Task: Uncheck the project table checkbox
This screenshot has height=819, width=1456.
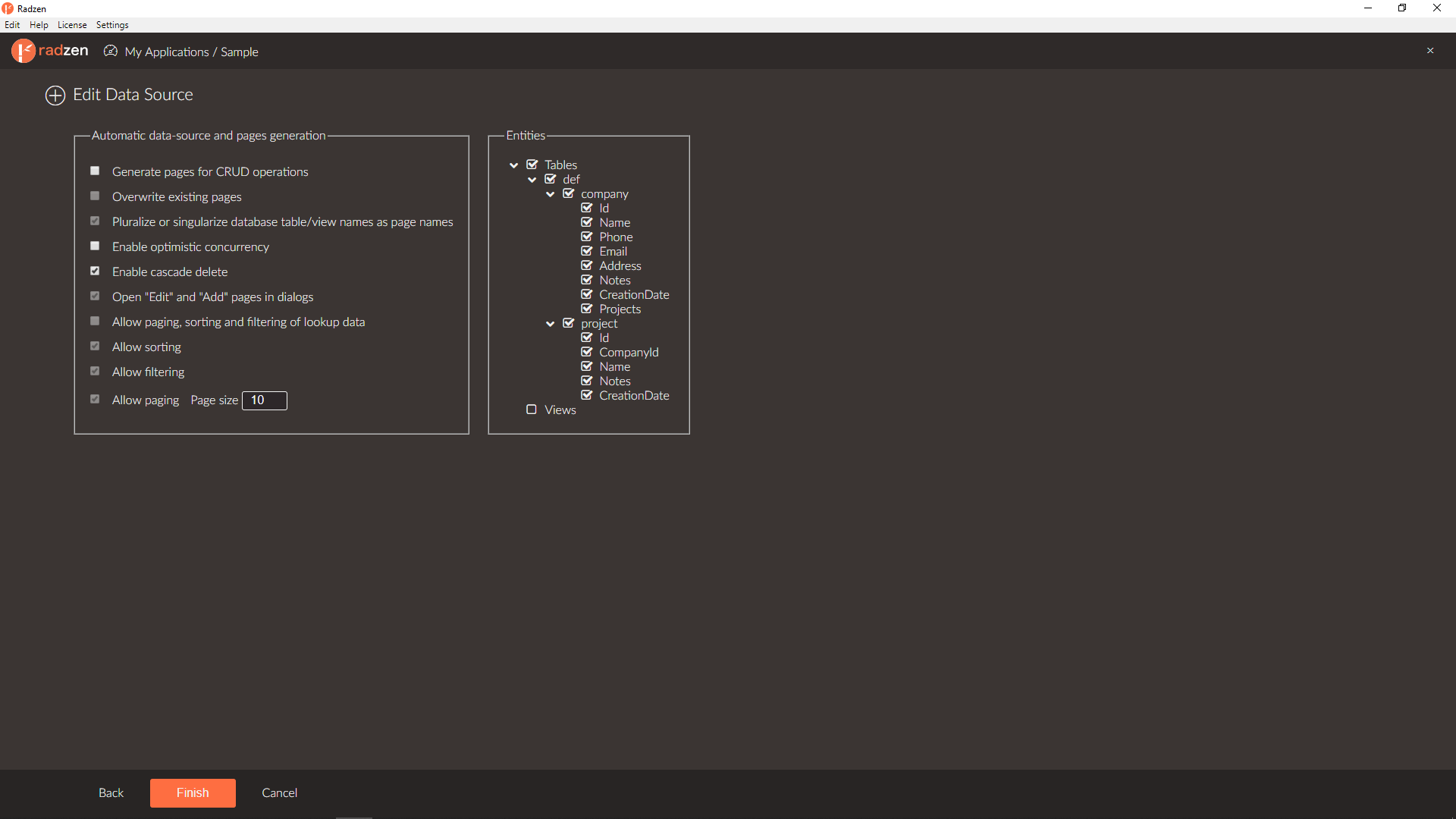Action: coord(569,323)
